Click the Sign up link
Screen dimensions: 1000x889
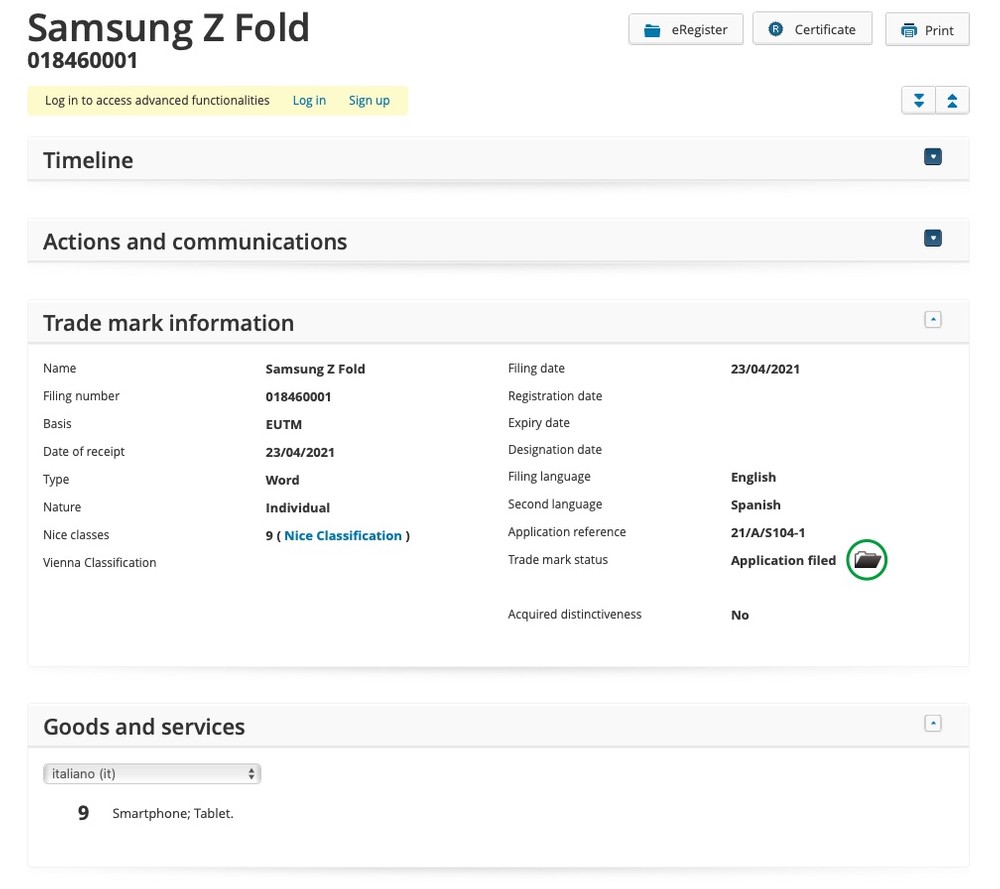pos(369,101)
